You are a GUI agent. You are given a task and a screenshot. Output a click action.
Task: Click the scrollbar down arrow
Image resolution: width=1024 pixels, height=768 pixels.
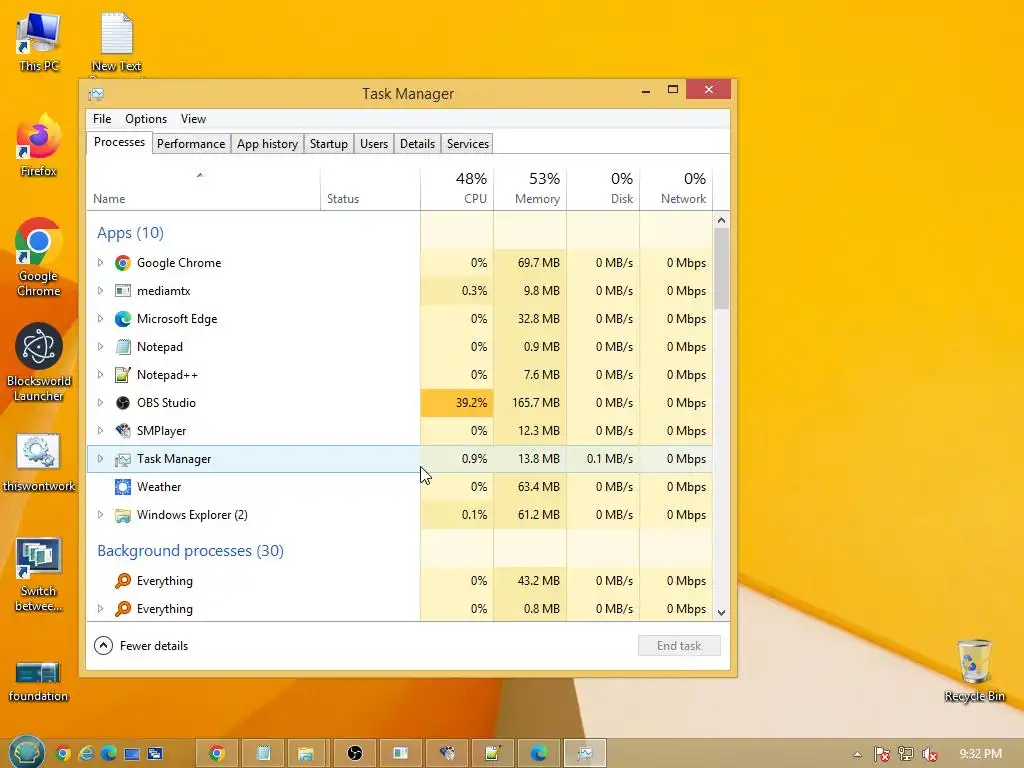pos(721,613)
